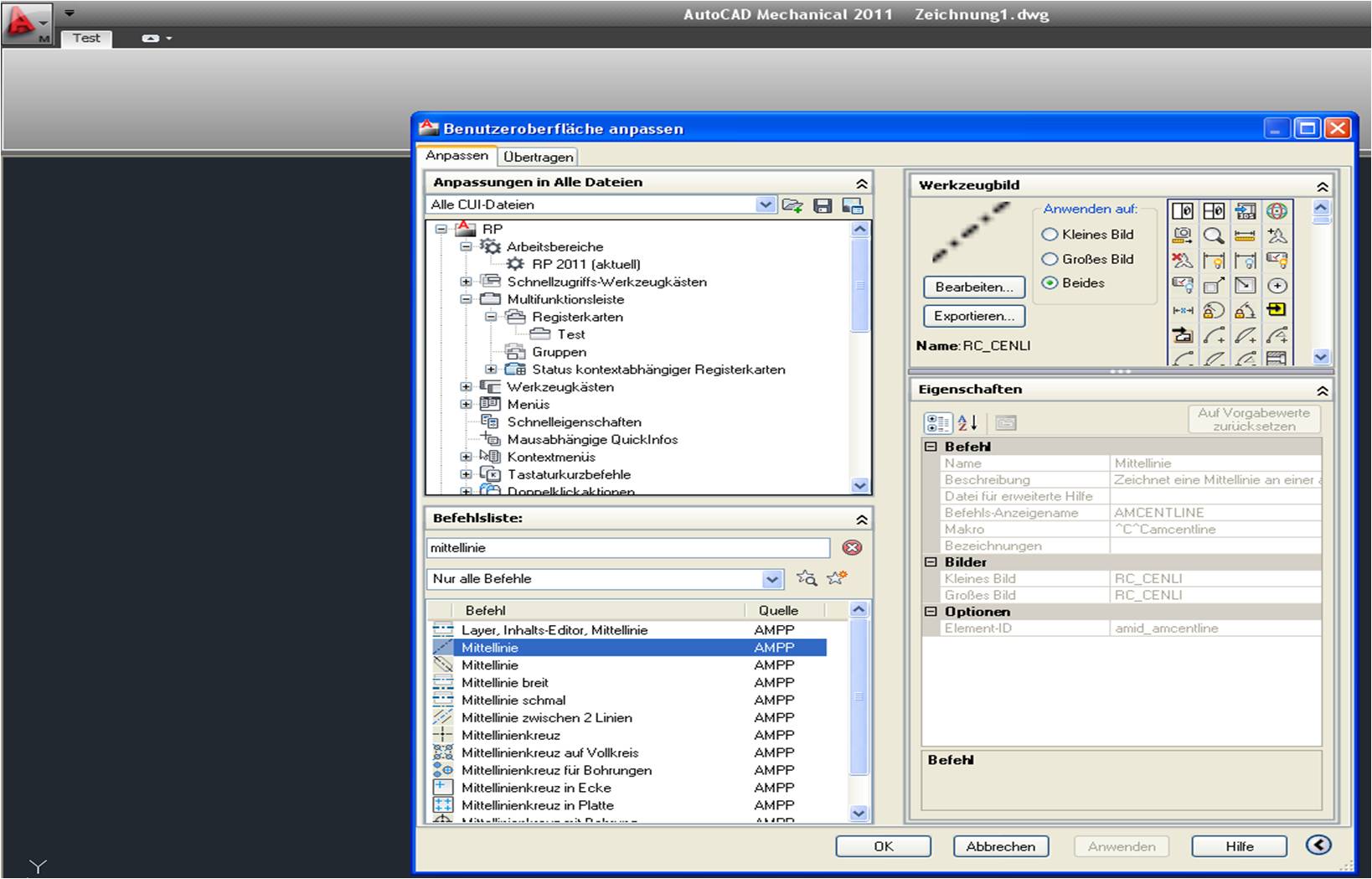Image resolution: width=1372 pixels, height=879 pixels.
Task: Expand the Schnellzugriffs-Werkzeugkästen node
Action: tap(466, 282)
